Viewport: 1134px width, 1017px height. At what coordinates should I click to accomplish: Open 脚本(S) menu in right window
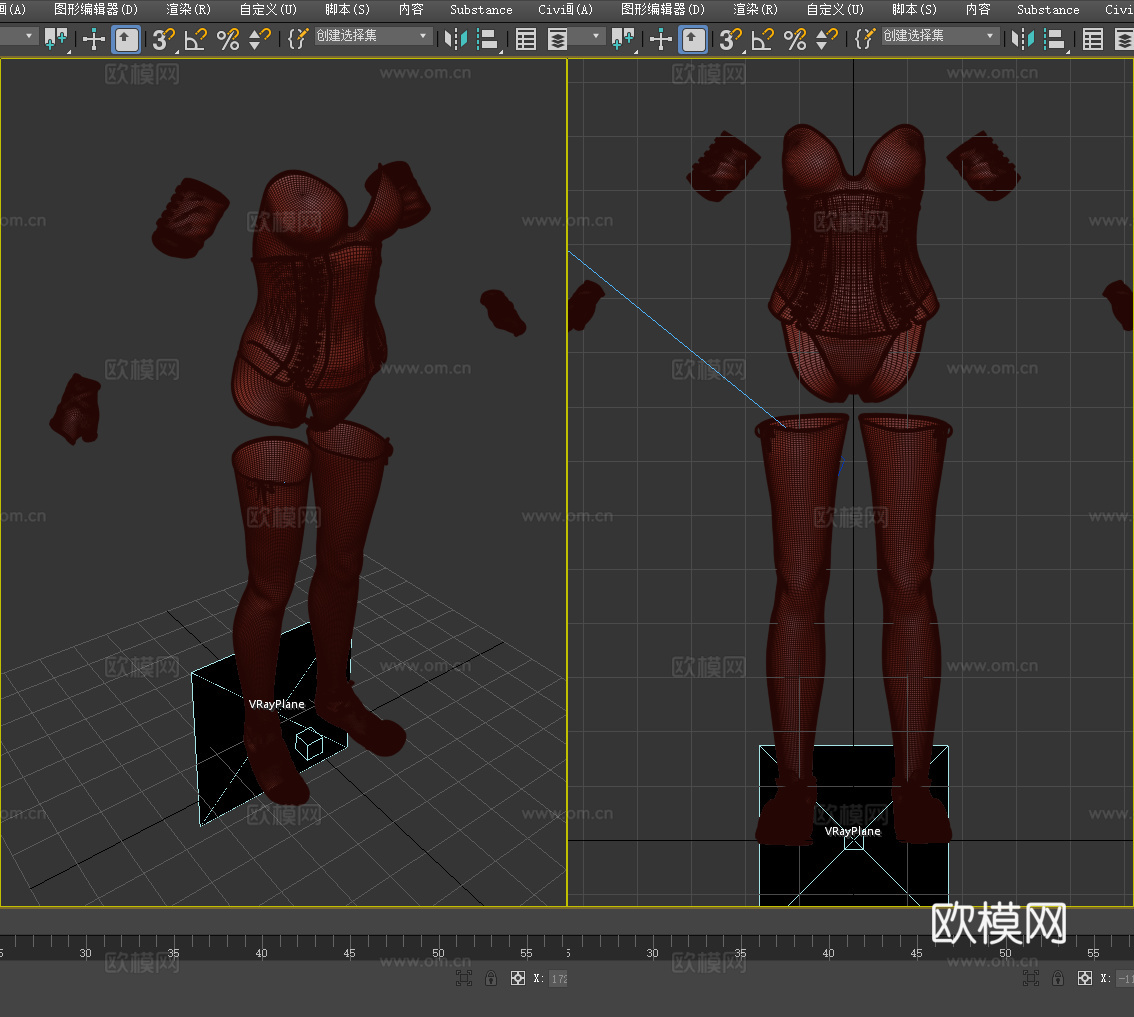pyautogui.click(x=914, y=9)
